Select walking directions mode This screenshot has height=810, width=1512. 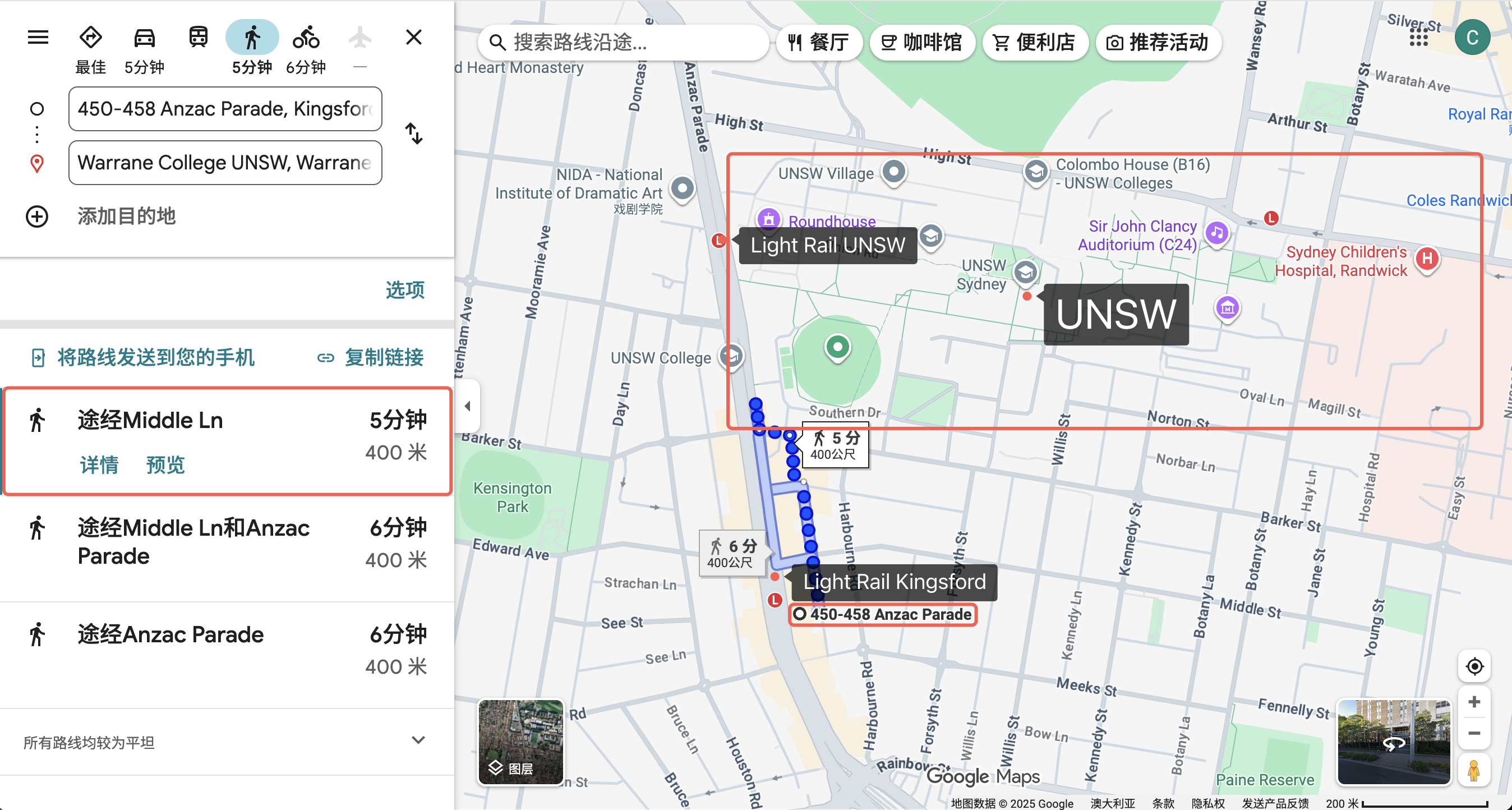(x=252, y=38)
